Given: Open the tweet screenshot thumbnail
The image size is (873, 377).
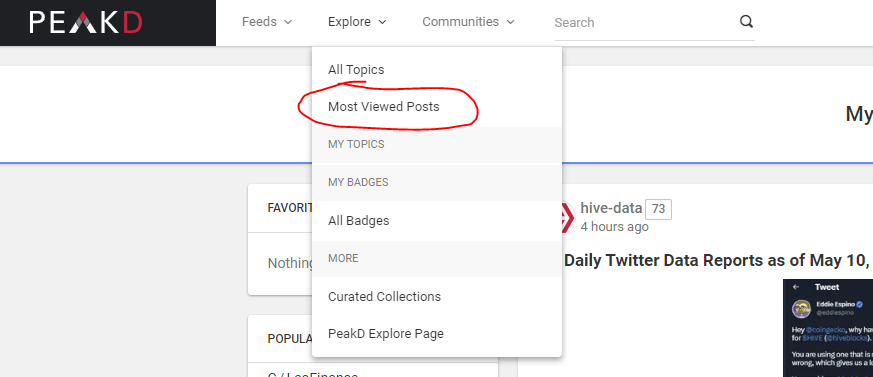Looking at the screenshot, I should tap(828, 328).
